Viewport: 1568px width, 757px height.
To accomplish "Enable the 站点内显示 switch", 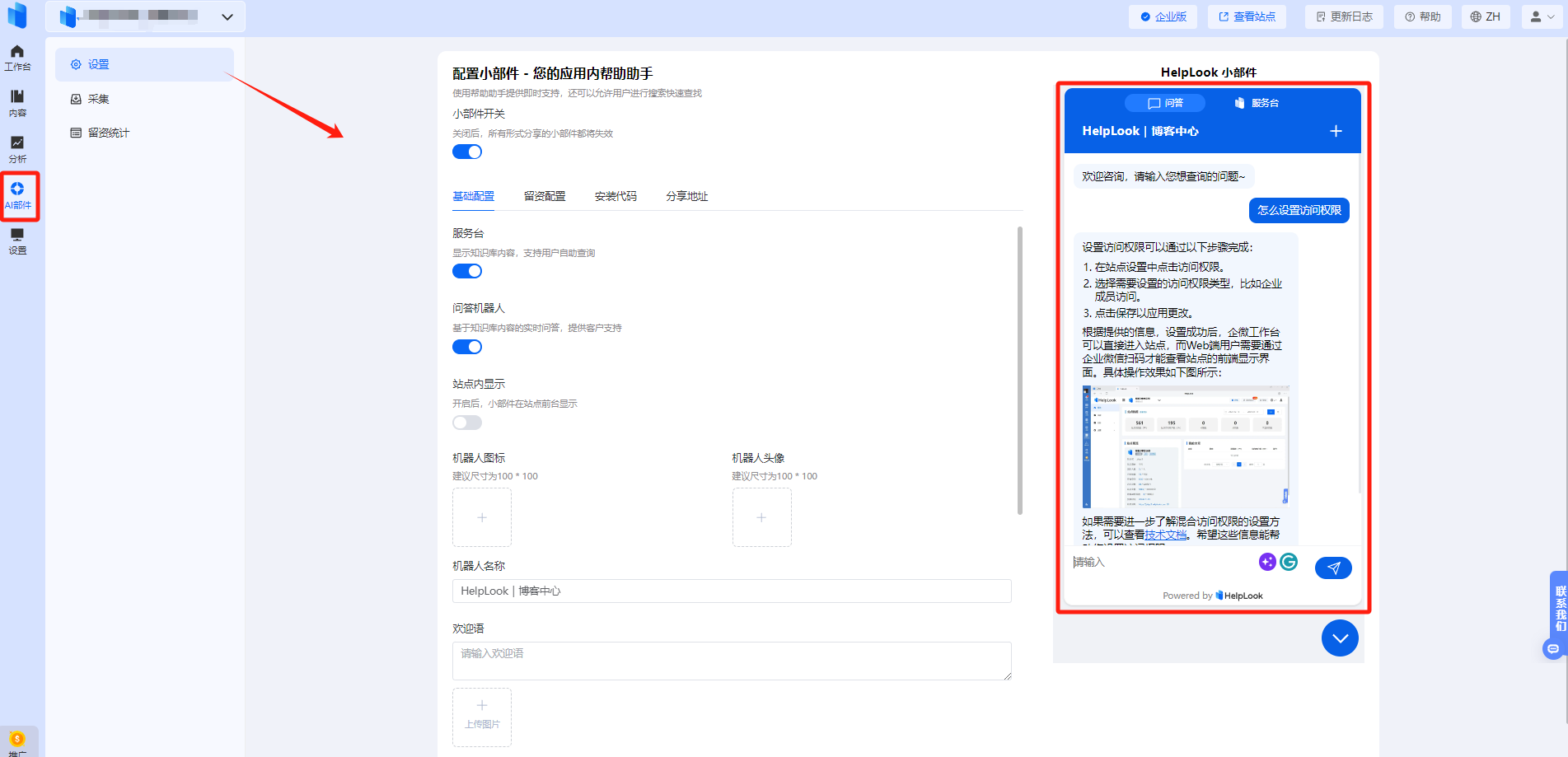I will click(467, 423).
